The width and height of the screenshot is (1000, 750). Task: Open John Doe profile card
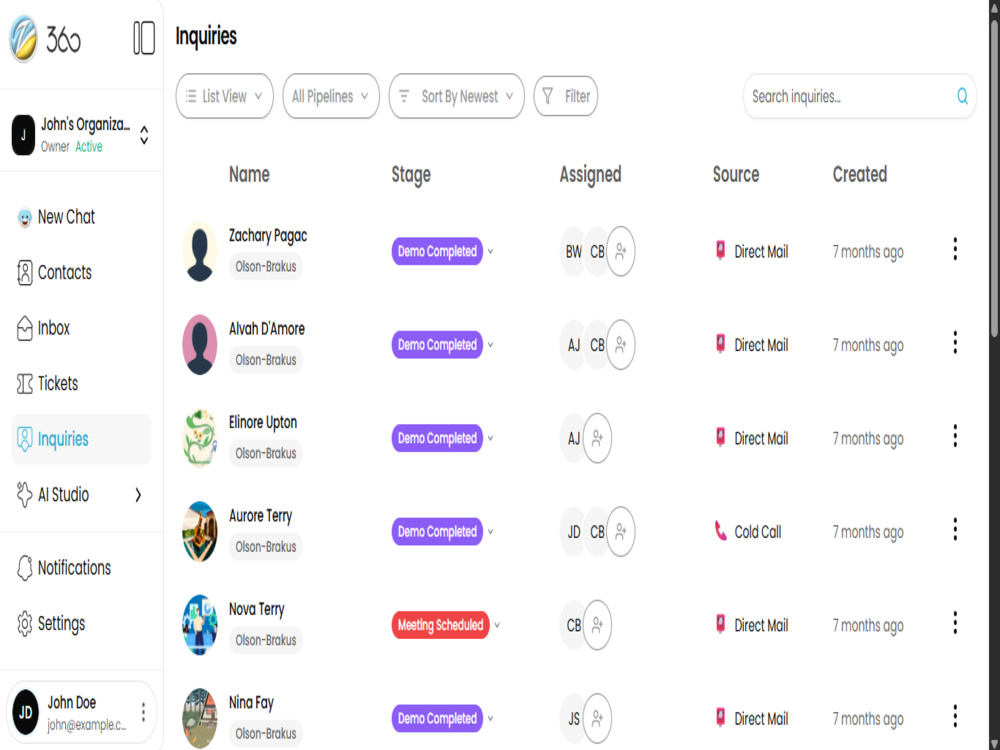[82, 712]
